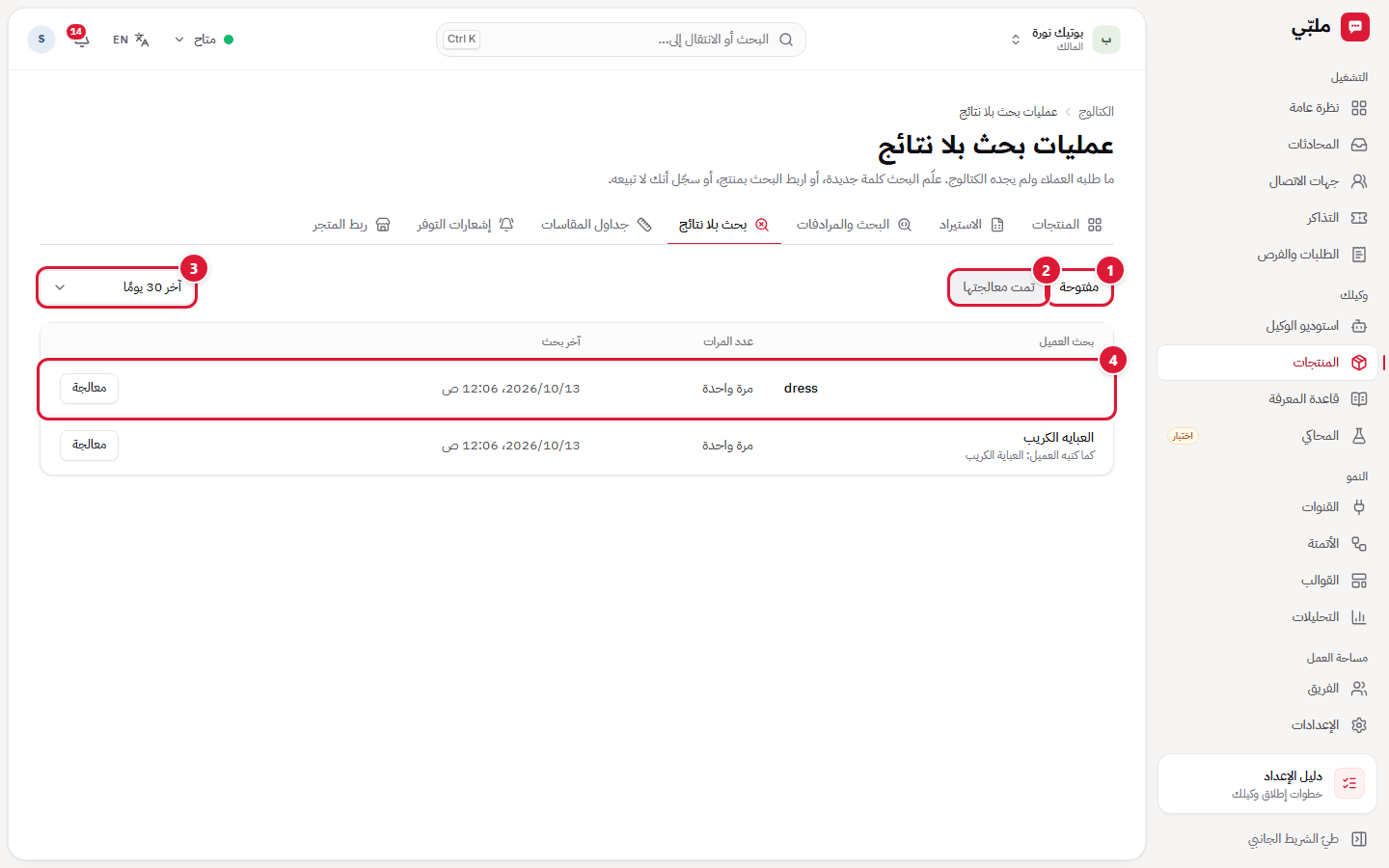
Task: Open الأتمتة automation icon
Action: coord(1359,544)
